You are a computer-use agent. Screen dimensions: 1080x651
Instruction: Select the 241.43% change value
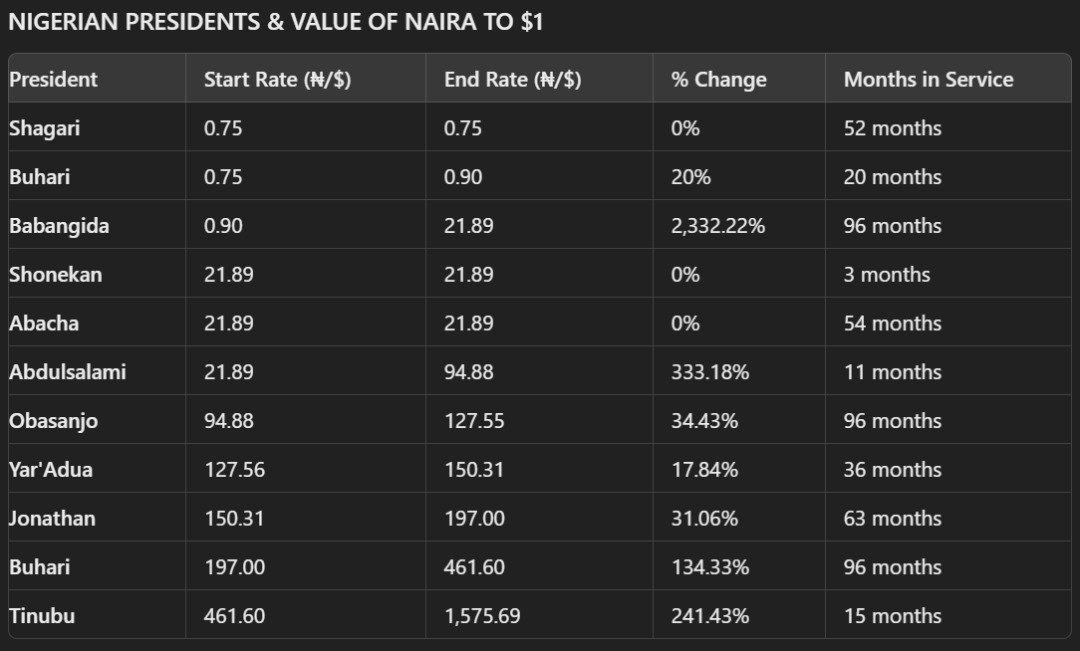(x=709, y=616)
